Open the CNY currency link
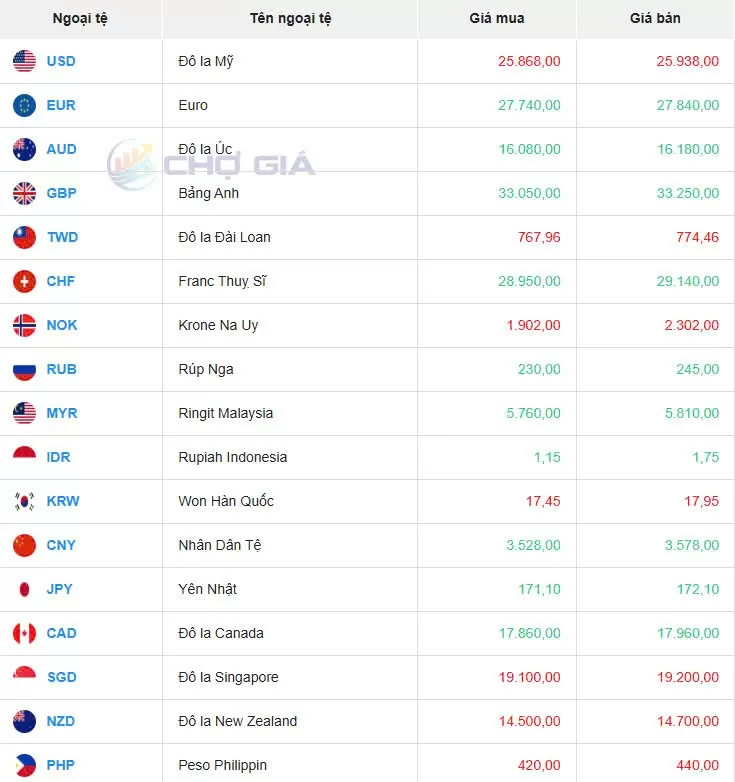735x782 pixels. pyautogui.click(x=61, y=545)
